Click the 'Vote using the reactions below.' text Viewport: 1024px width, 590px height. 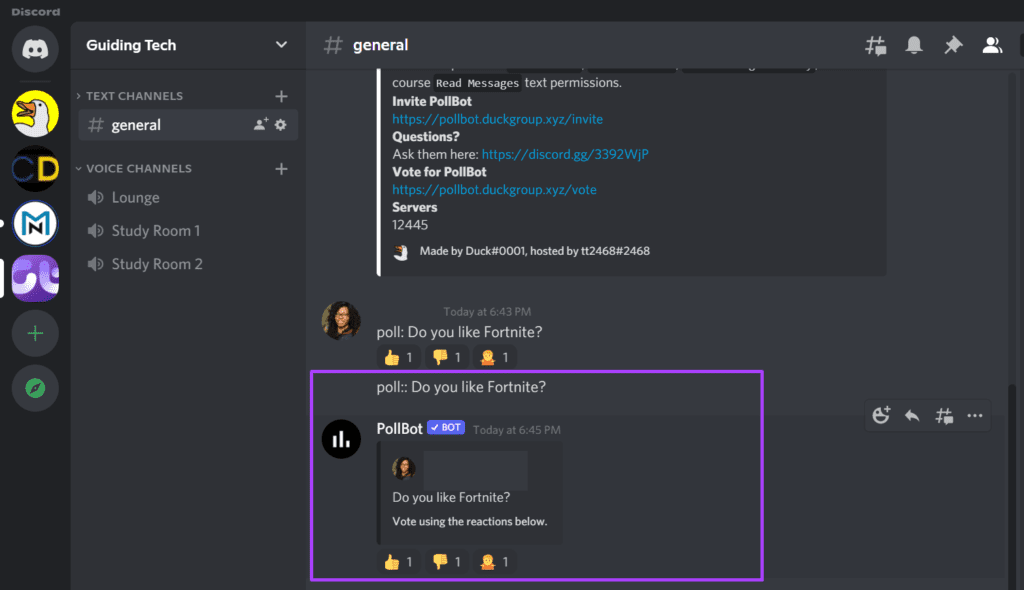coord(470,521)
